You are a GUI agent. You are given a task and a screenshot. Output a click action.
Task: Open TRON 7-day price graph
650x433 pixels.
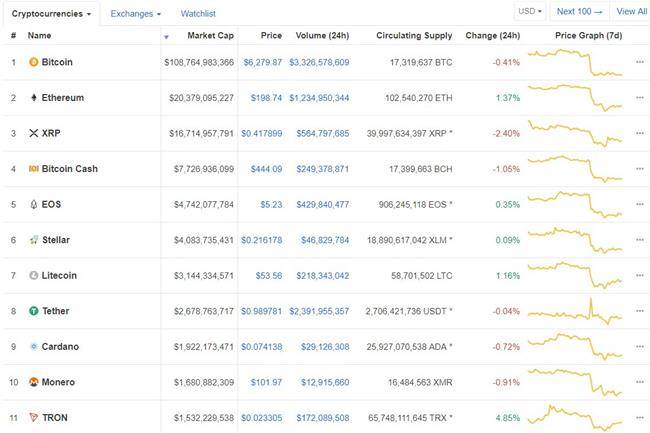click(x=575, y=417)
